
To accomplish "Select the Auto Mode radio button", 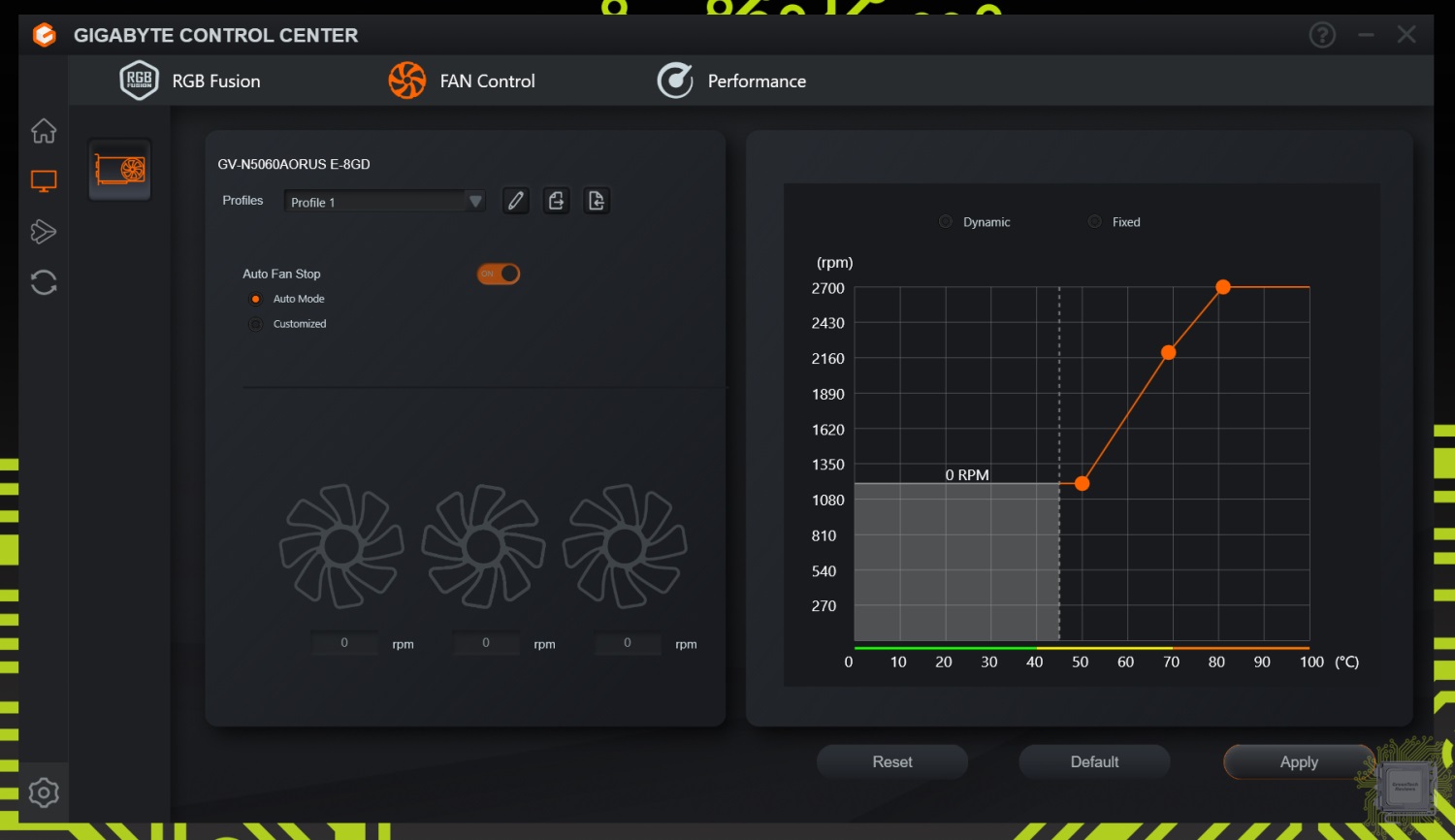I will point(256,299).
